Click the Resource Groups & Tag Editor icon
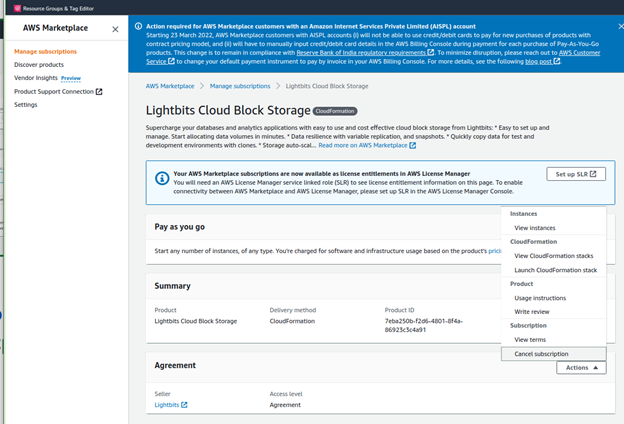 point(17,8)
